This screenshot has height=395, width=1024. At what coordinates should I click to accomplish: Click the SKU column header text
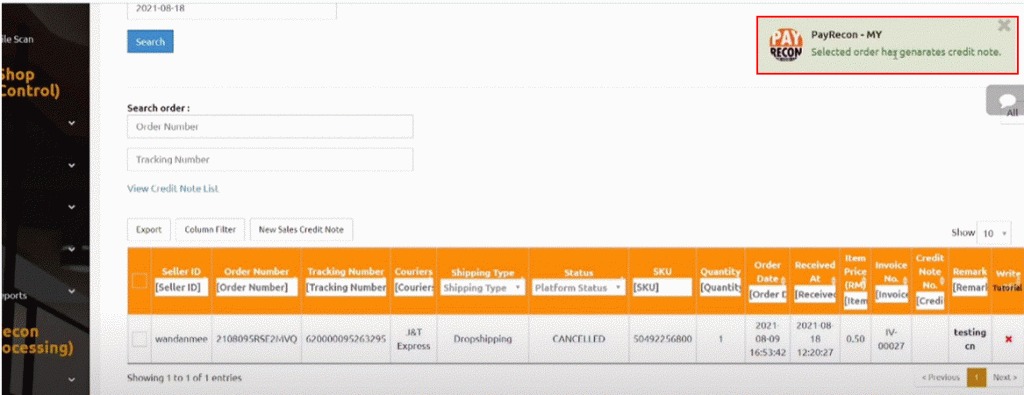pyautogui.click(x=662, y=272)
